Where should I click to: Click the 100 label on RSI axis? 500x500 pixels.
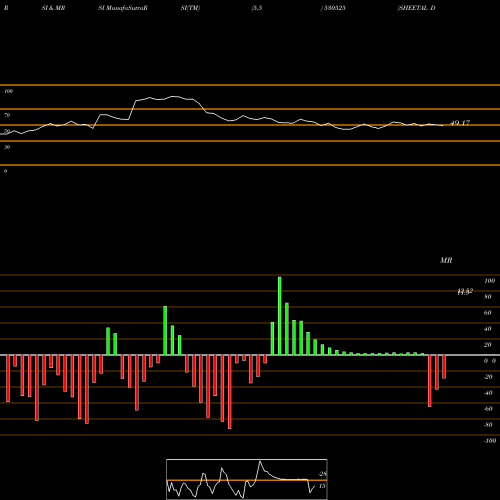pyautogui.click(x=9, y=91)
